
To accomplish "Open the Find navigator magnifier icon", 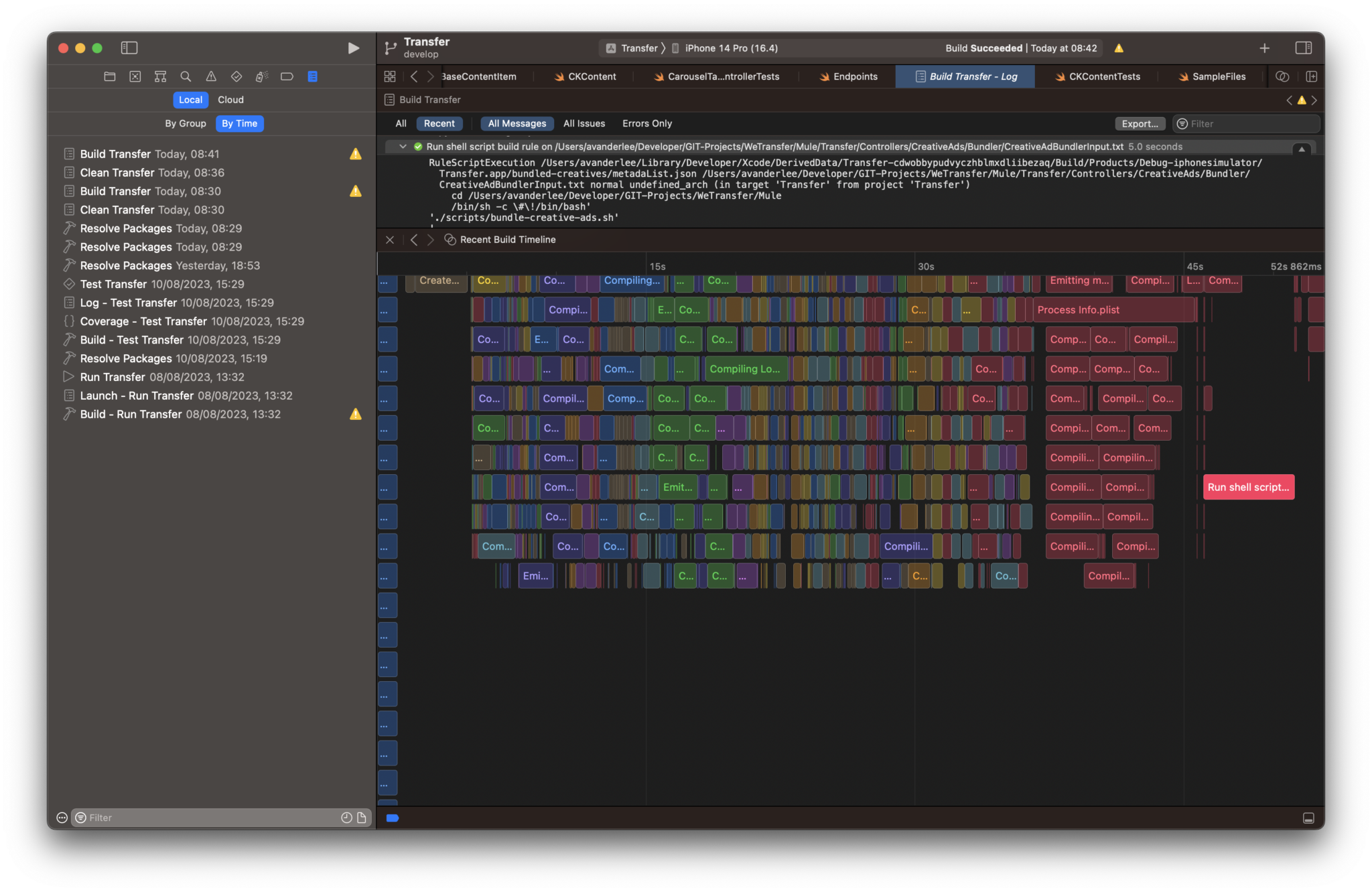I will click(186, 76).
